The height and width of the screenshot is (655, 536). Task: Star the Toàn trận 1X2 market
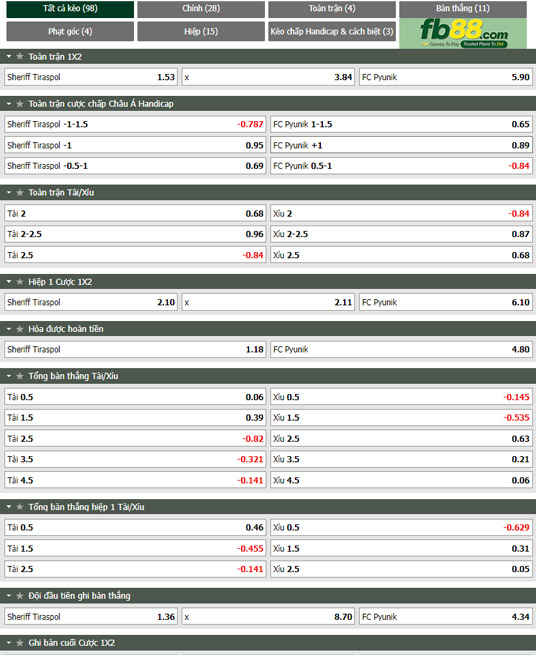(20, 56)
